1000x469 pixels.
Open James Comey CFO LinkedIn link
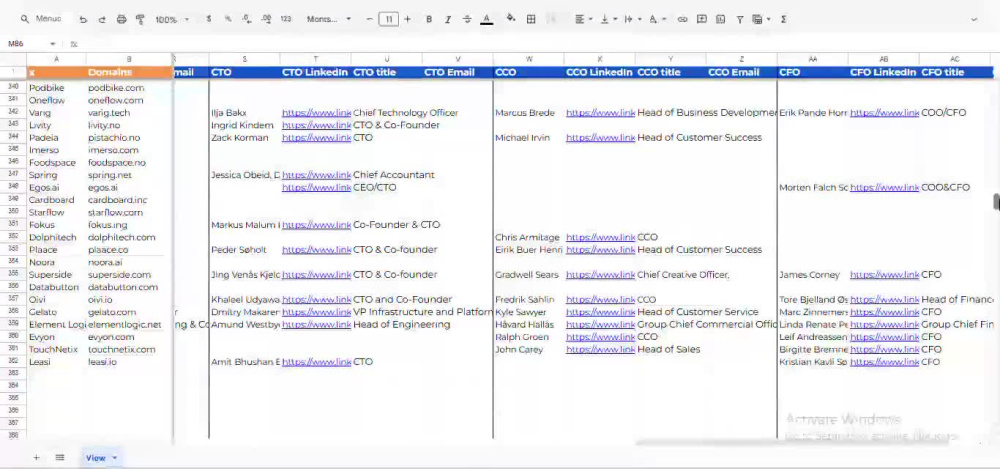[885, 275]
